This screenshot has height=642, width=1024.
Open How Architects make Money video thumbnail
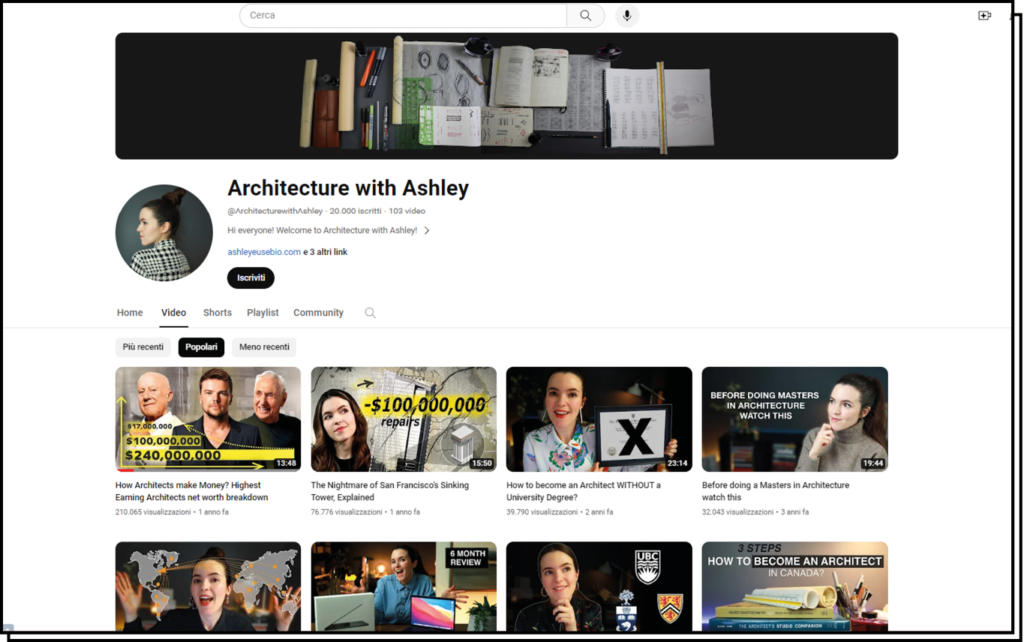[208, 419]
